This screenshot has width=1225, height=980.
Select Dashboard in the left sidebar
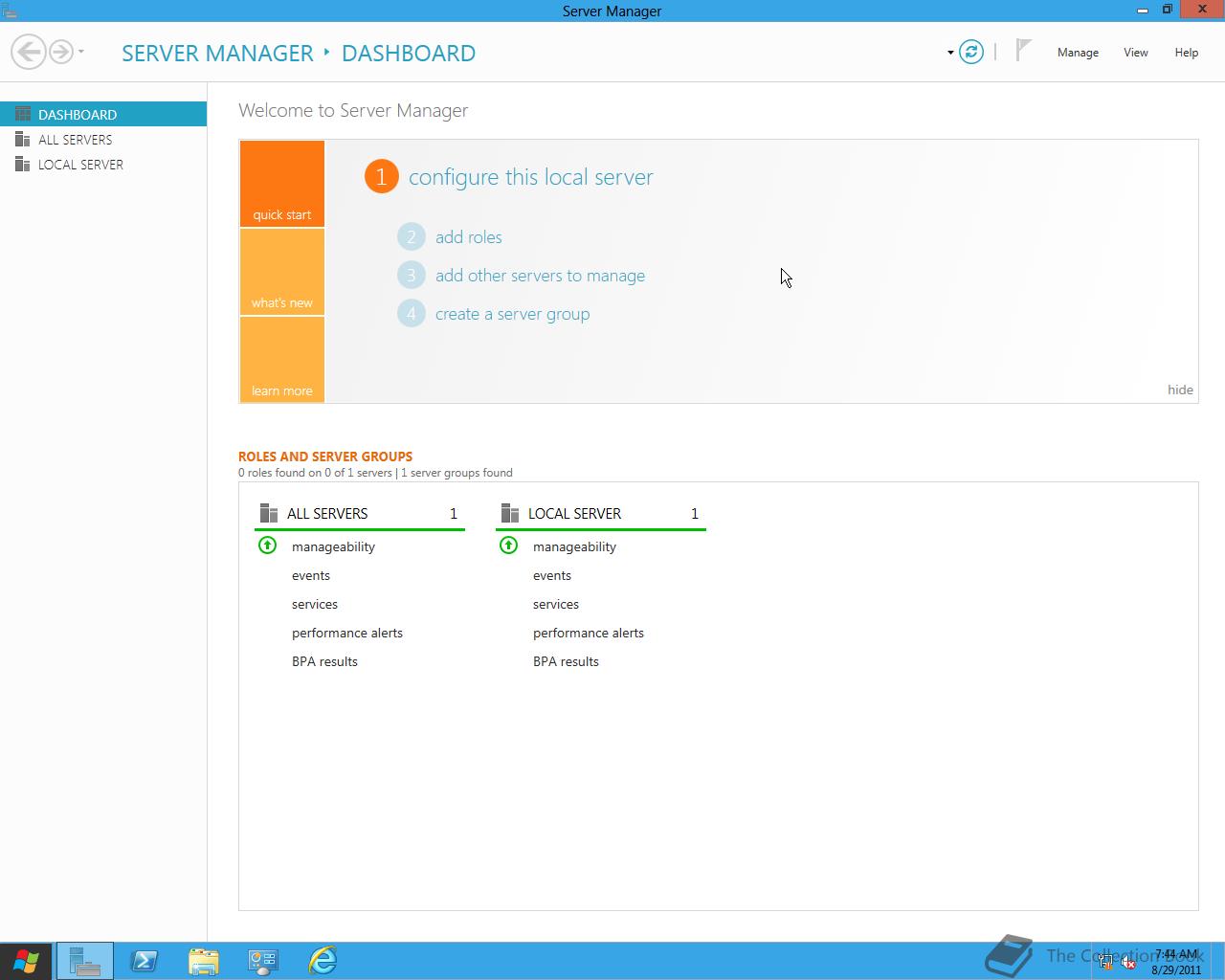103,114
